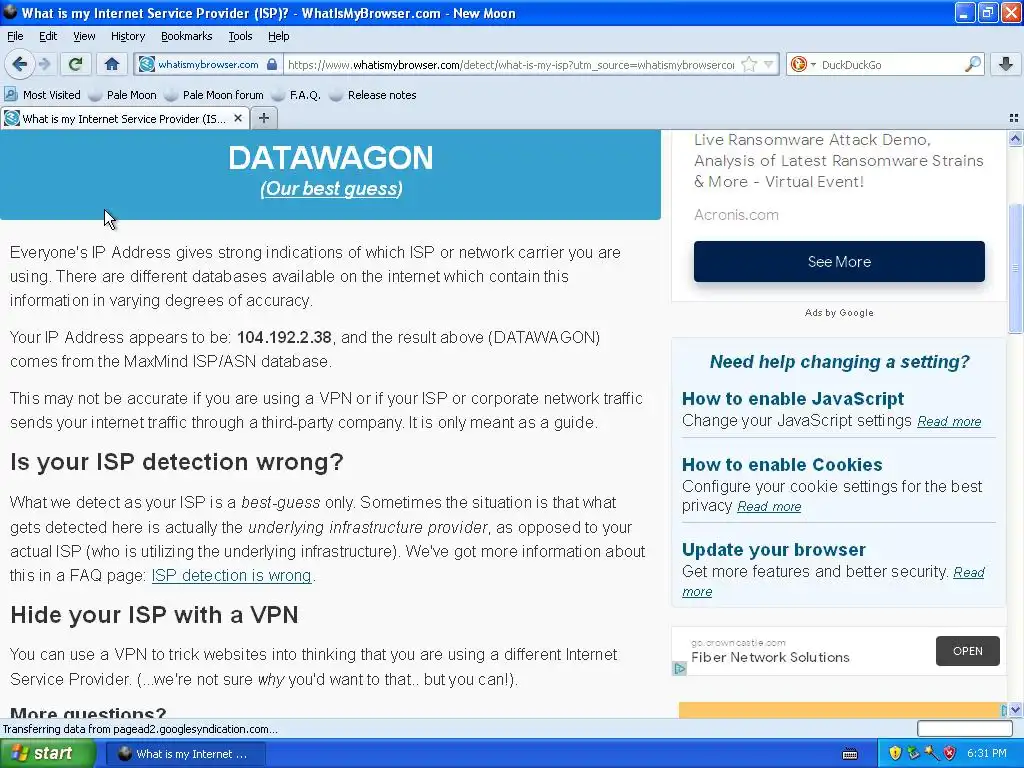Open the Downloads arrow button
This screenshot has height=768, width=1024.
[1006, 64]
